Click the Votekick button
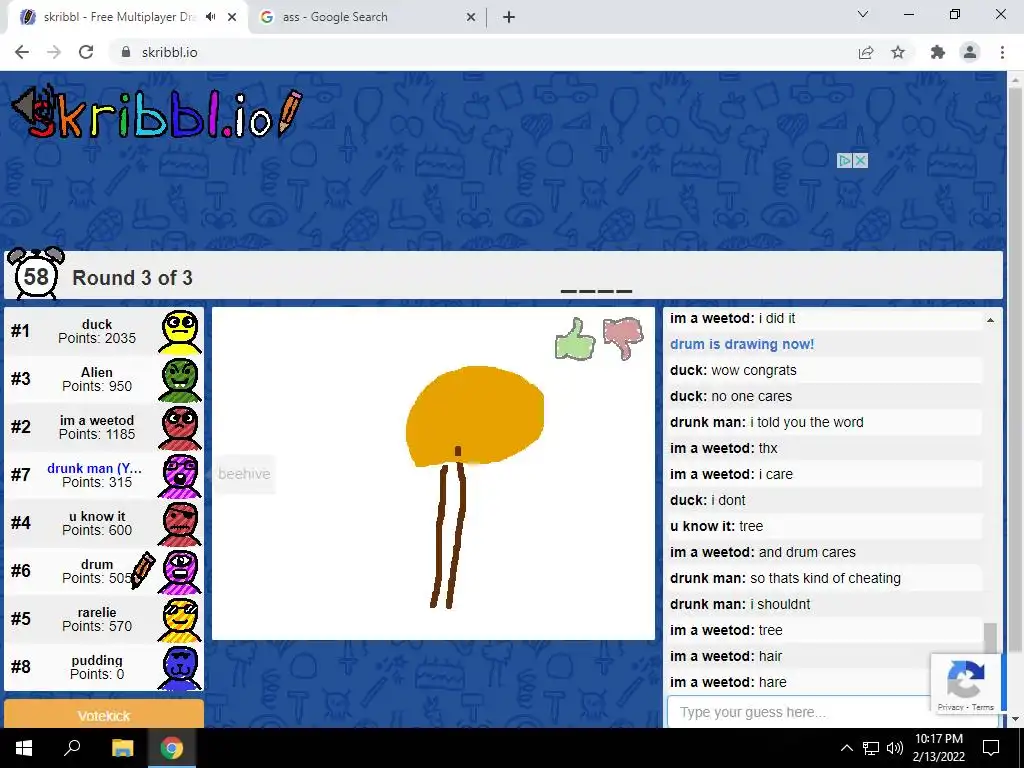The height and width of the screenshot is (768, 1024). (104, 716)
